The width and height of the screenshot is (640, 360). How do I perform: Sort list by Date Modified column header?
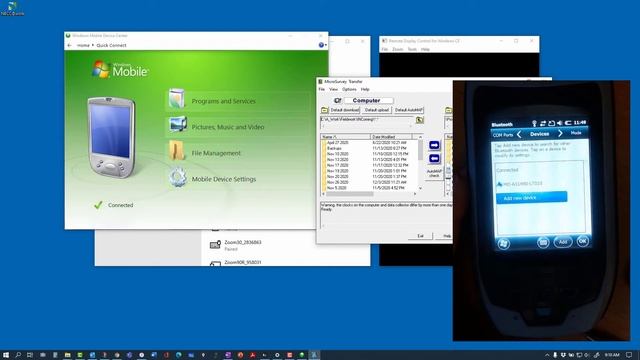point(392,137)
